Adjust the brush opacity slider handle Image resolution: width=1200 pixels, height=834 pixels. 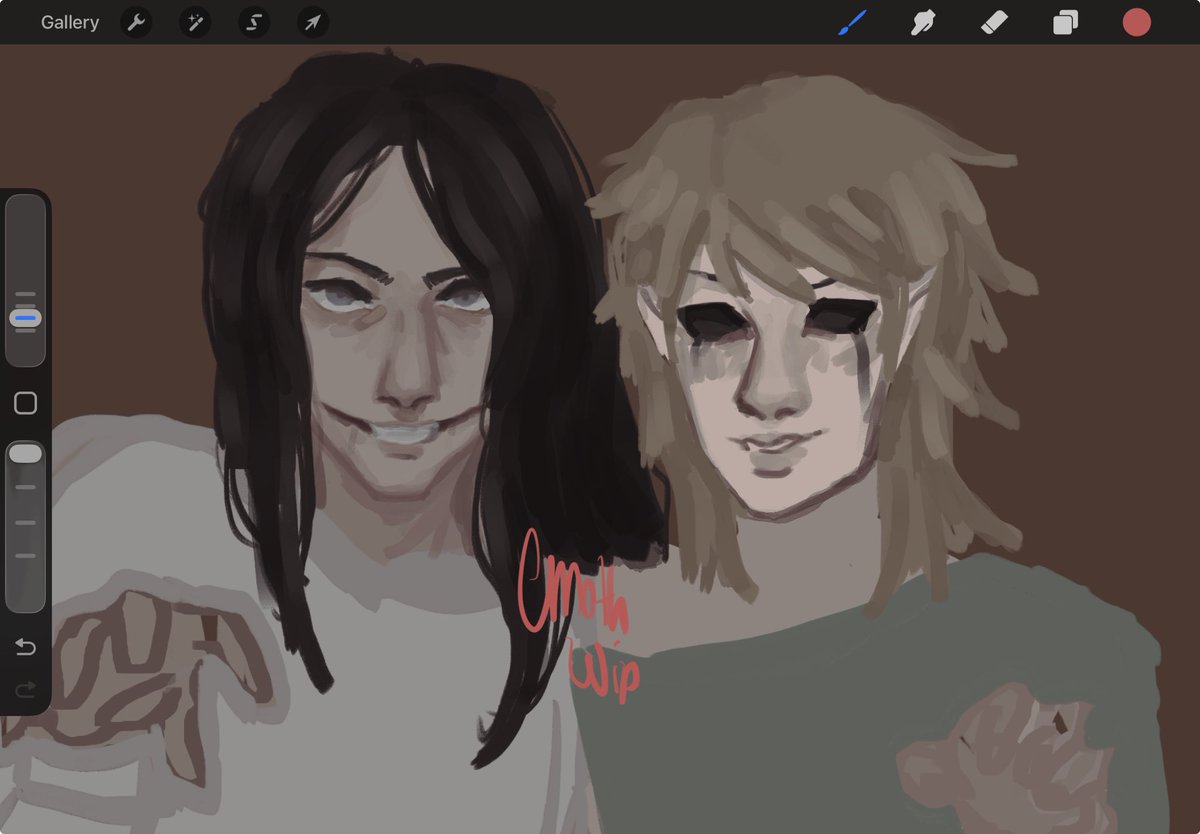tap(25, 454)
